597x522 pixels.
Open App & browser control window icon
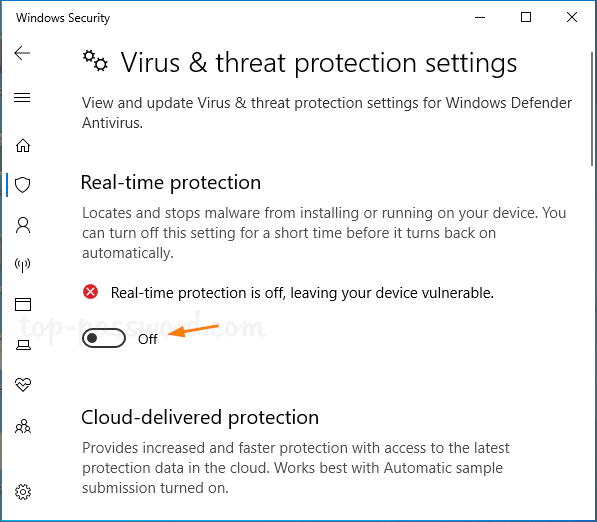[x=23, y=305]
